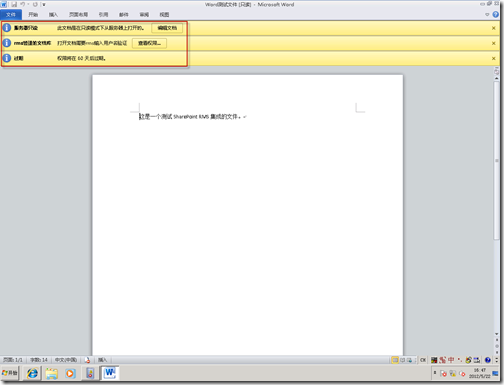
Task: Open the blue 文件 File tab
Action: 11,15
